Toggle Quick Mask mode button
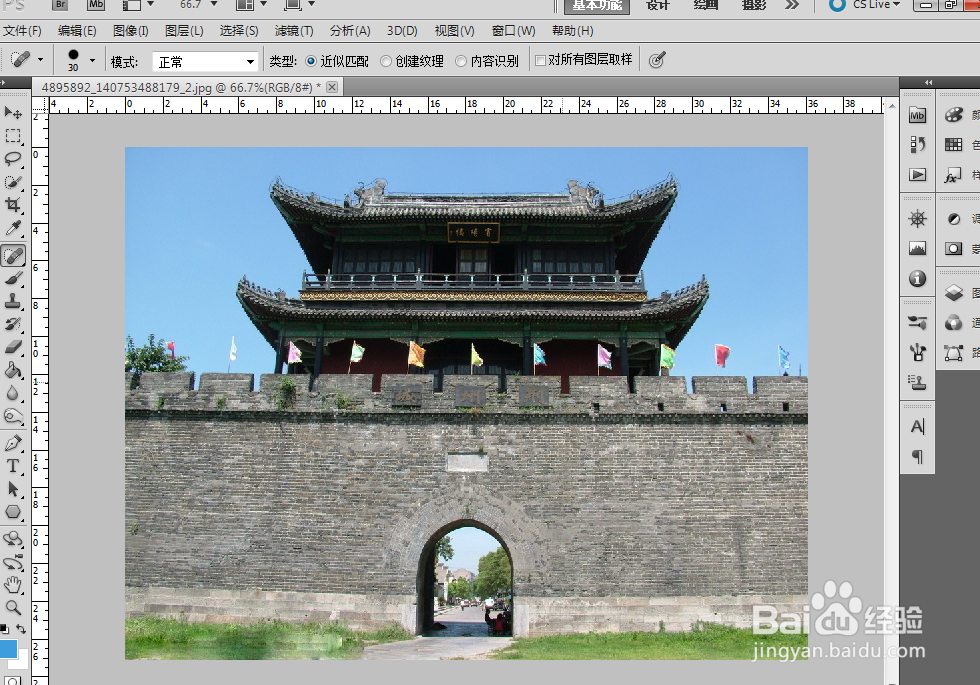Viewport: 980px width, 685px height. pyautogui.click(x=12, y=680)
